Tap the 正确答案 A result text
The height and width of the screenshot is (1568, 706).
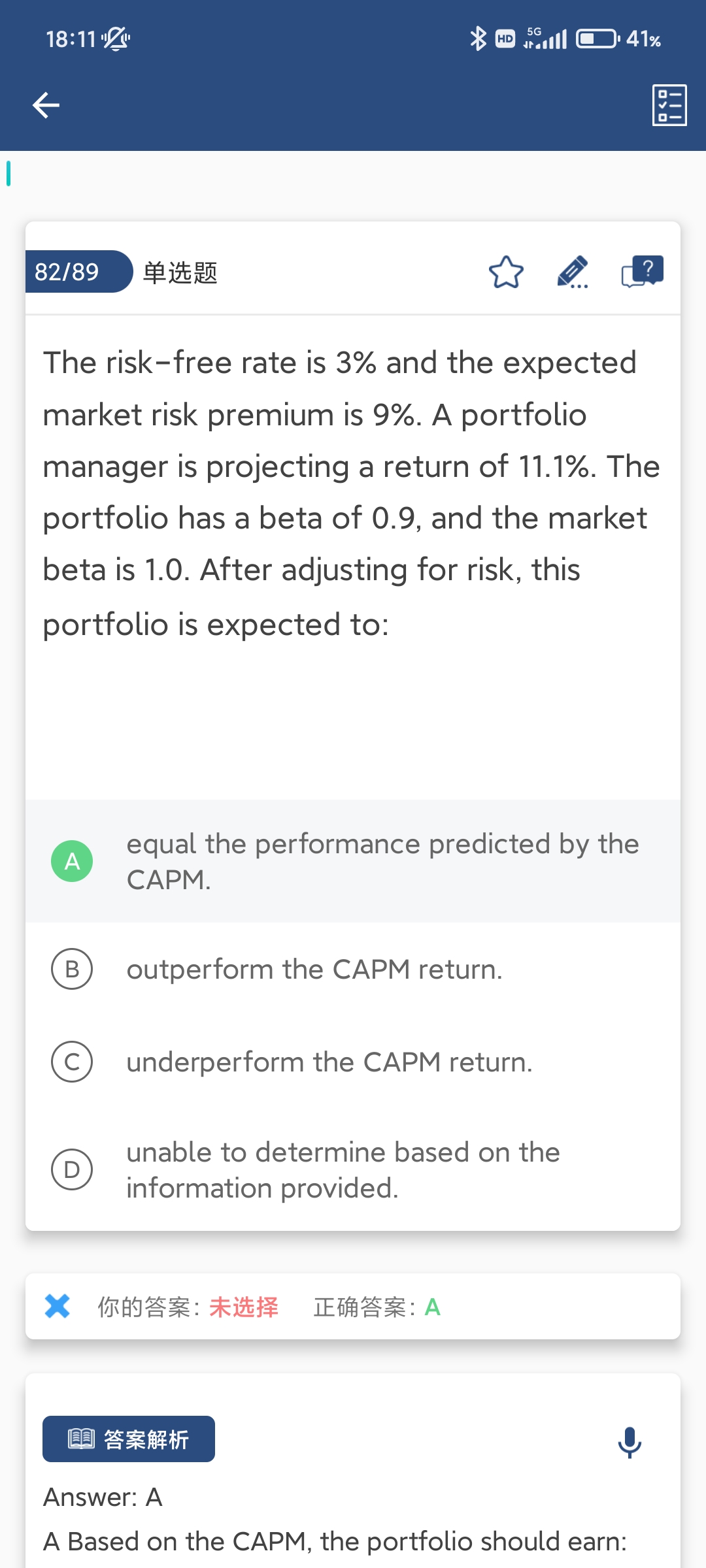click(377, 1307)
